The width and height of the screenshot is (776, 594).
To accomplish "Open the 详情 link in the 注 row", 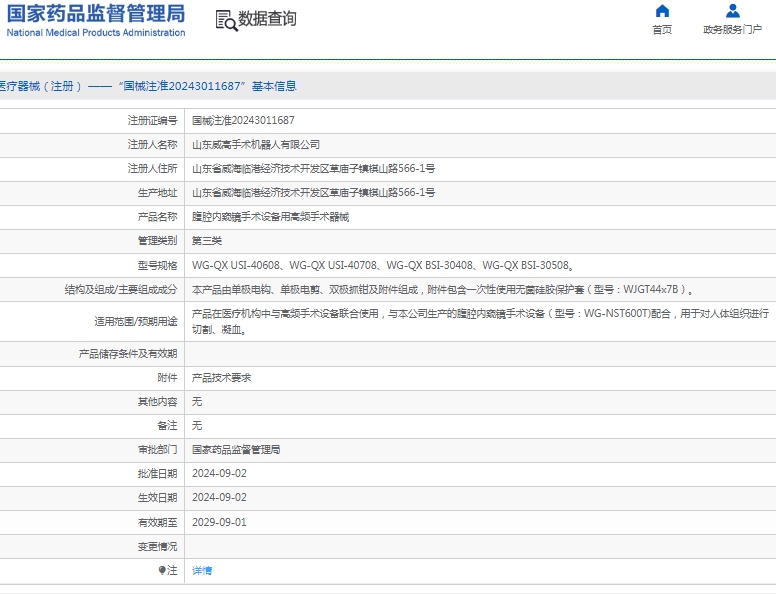I will (202, 571).
